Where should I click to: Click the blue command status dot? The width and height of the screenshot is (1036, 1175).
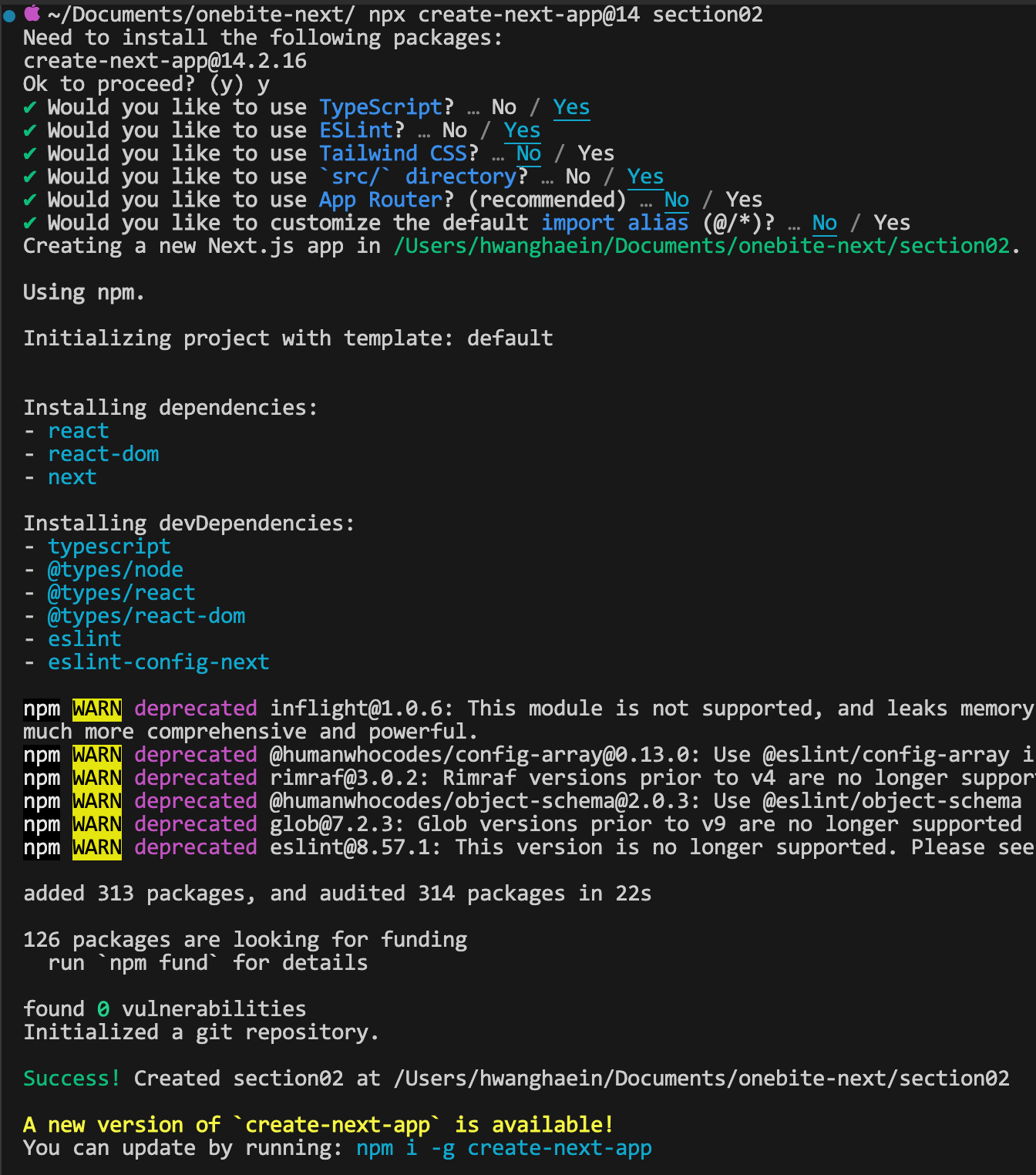pos(9,15)
